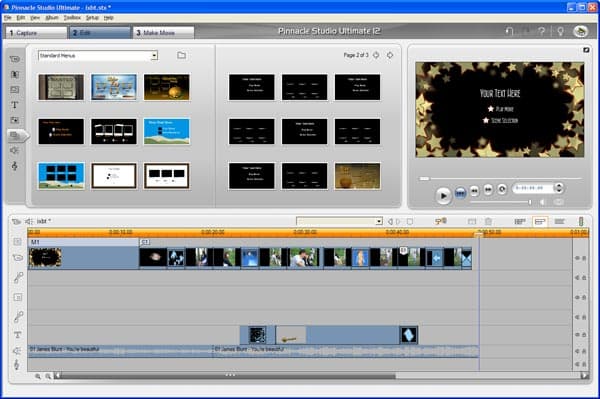
Task: Open the Toolbox menu
Action: tap(72, 18)
